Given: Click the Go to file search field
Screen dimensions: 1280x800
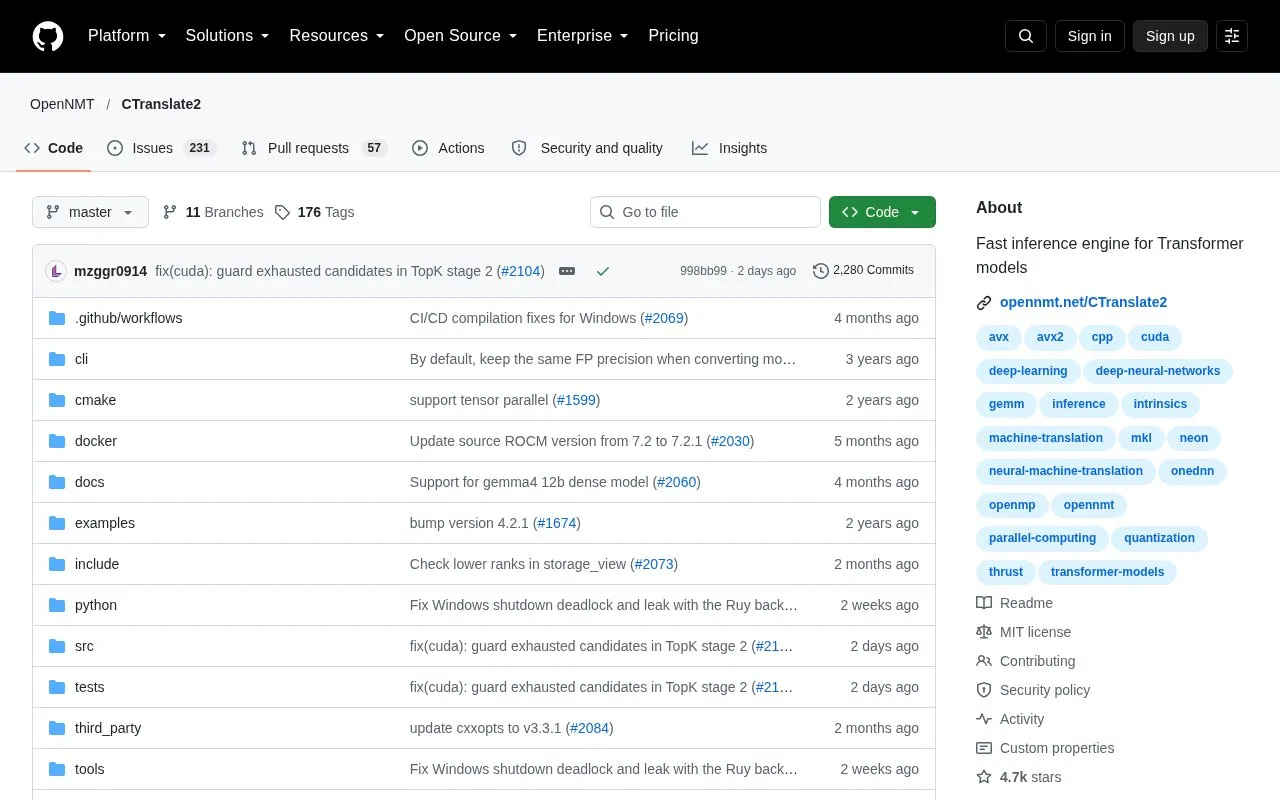Looking at the screenshot, I should pos(705,212).
